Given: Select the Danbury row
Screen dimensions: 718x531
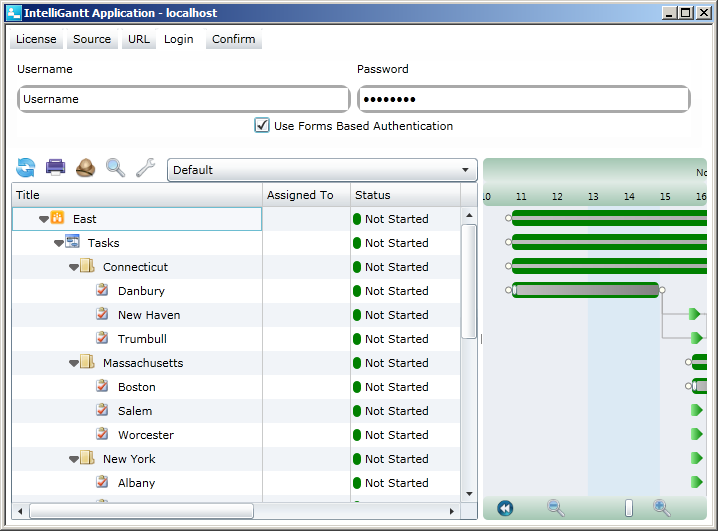Looking at the screenshot, I should click(x=236, y=291).
